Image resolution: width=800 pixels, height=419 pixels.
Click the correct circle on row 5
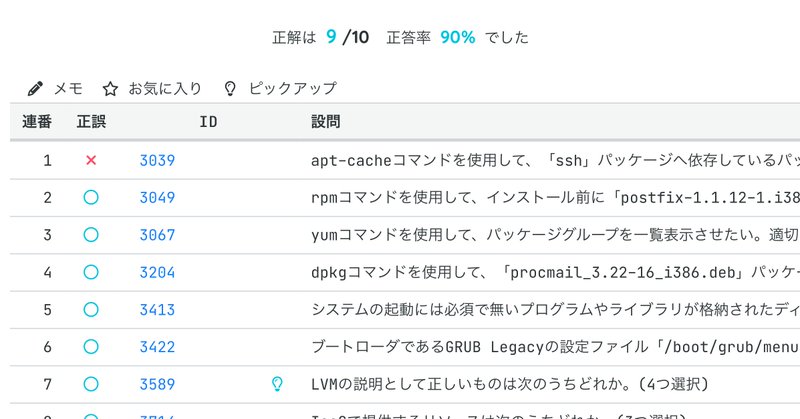[91, 309]
